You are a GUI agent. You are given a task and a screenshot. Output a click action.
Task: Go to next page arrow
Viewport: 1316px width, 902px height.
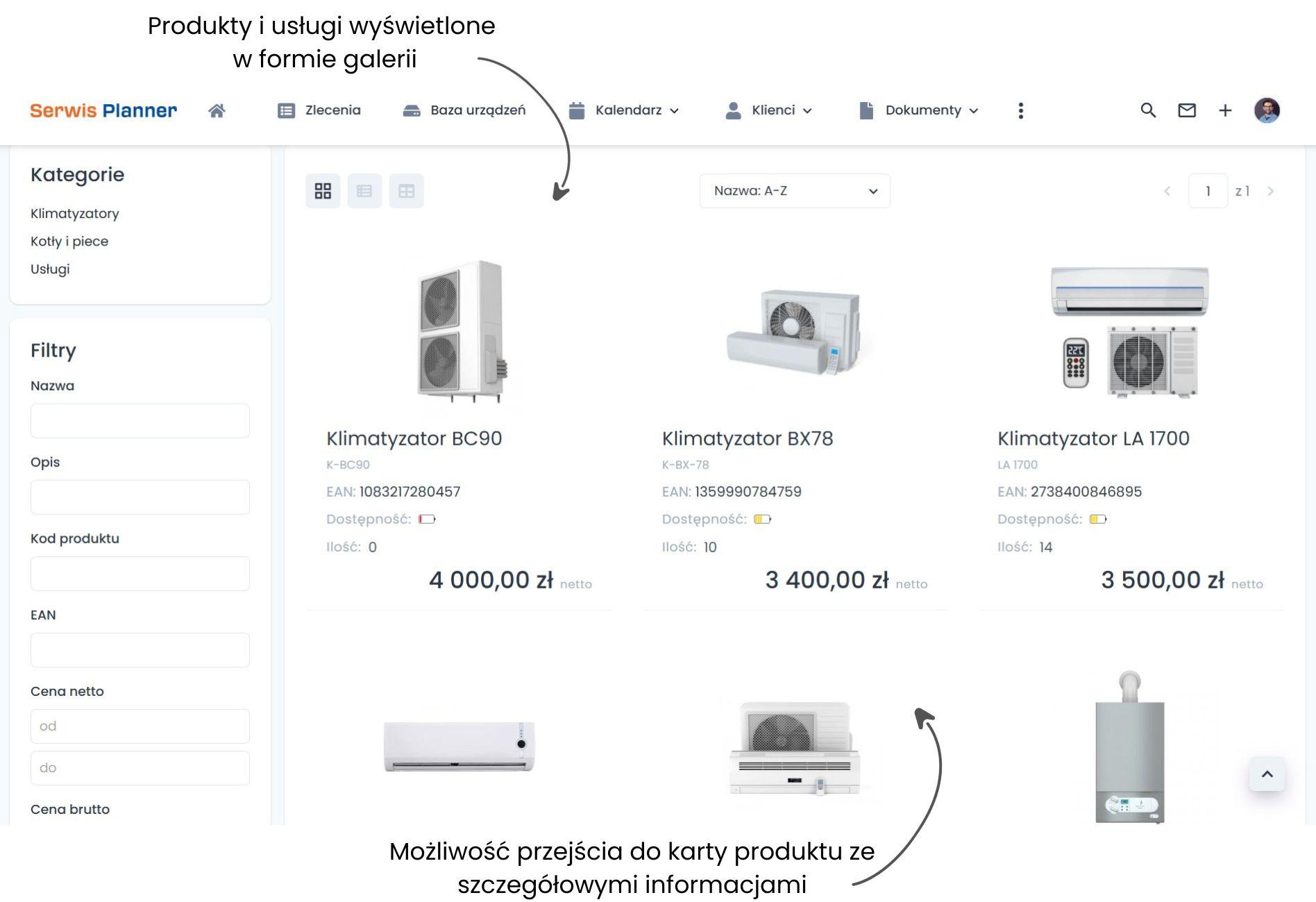click(x=1270, y=191)
